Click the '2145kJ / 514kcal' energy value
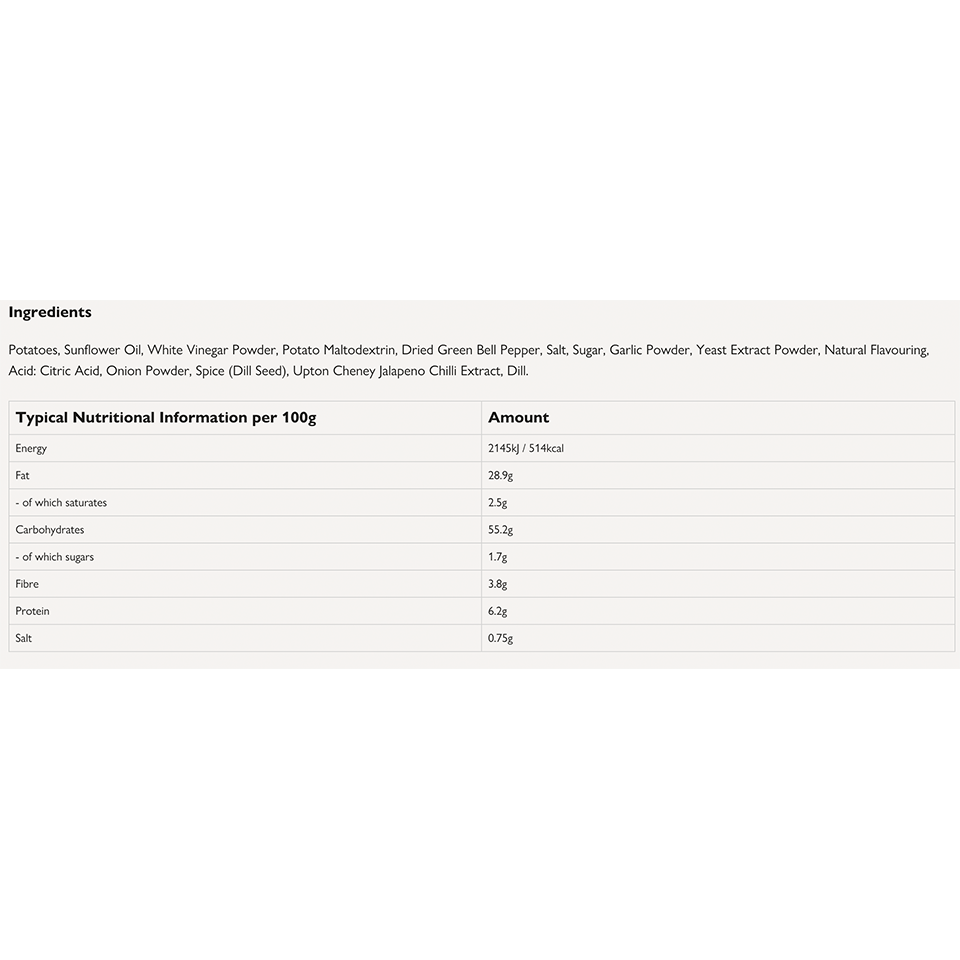960x960 pixels. pos(526,449)
